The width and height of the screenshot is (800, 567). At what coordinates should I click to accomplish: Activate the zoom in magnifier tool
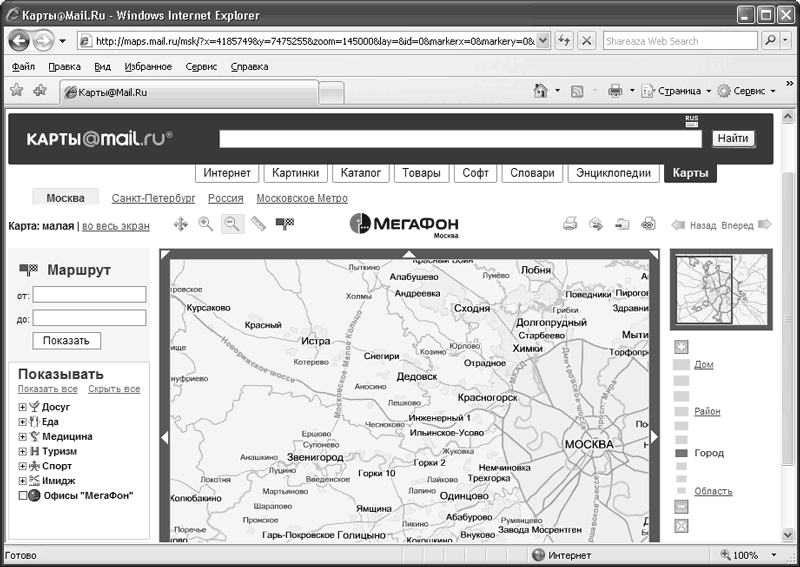206,224
